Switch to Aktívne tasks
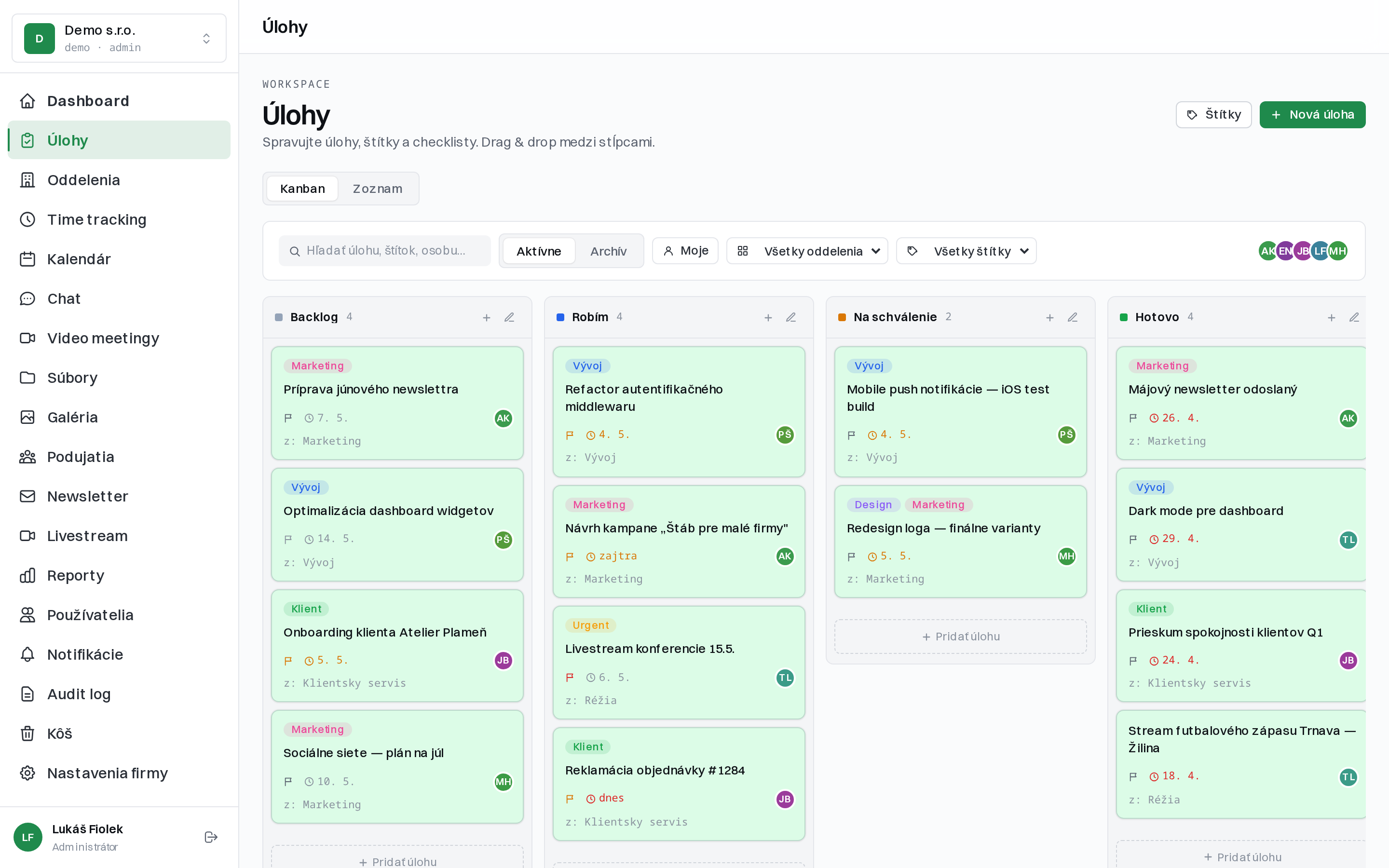Image resolution: width=1389 pixels, height=868 pixels. pos(538,251)
